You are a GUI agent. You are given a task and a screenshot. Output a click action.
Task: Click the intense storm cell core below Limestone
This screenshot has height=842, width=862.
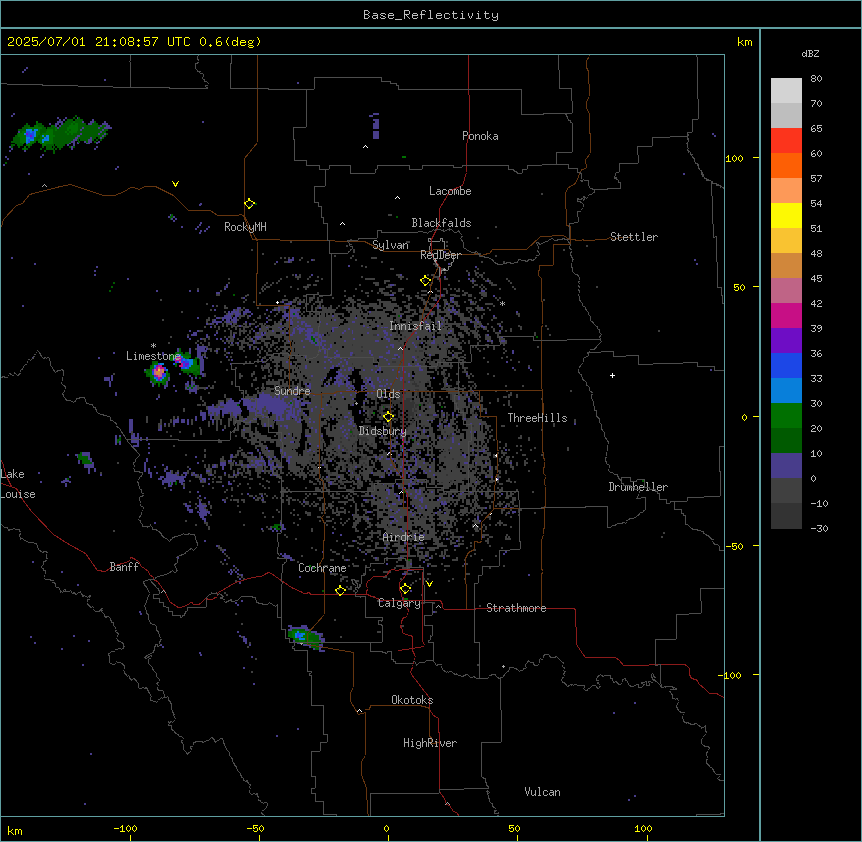(x=159, y=373)
